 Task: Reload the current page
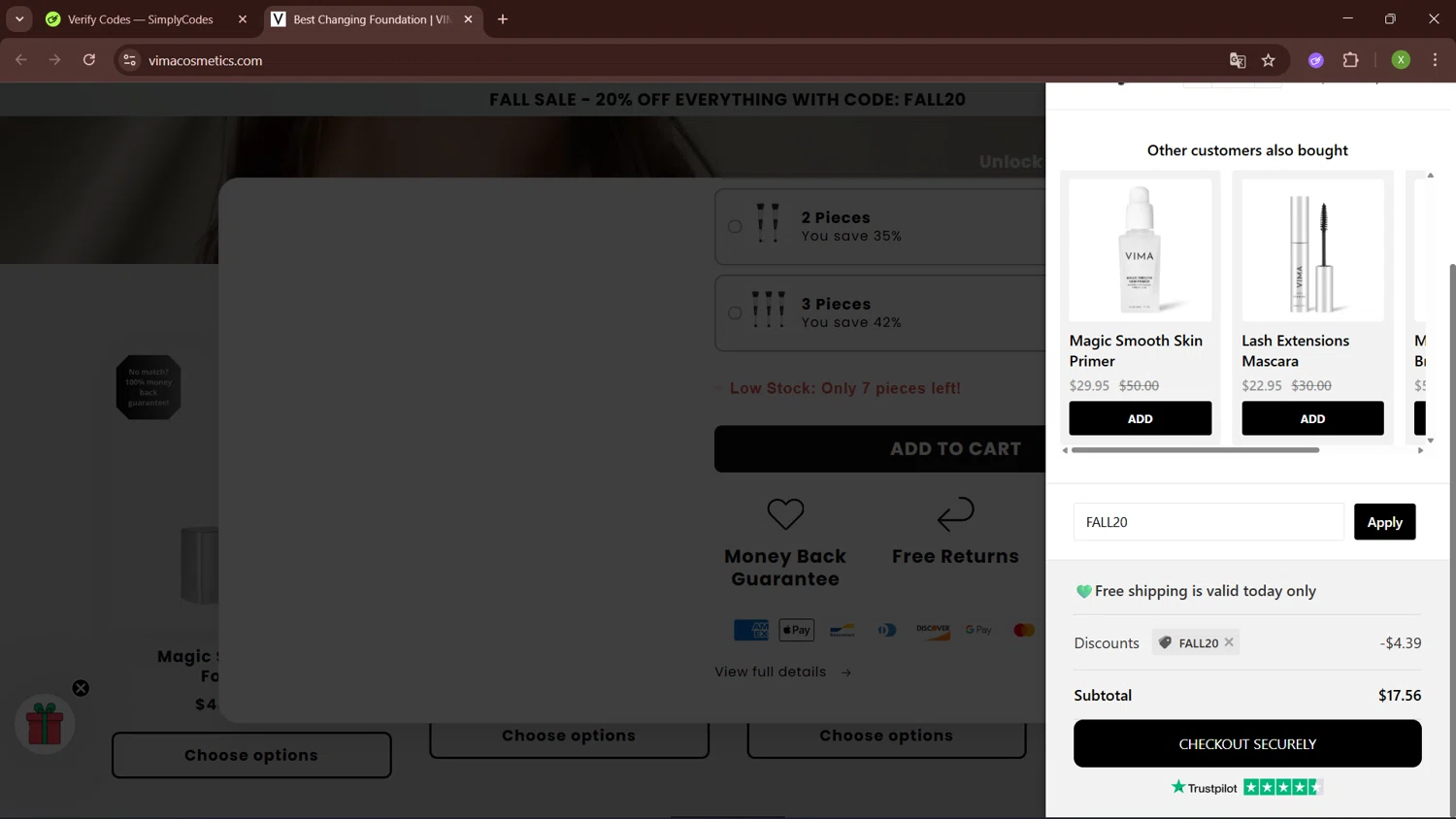89,60
